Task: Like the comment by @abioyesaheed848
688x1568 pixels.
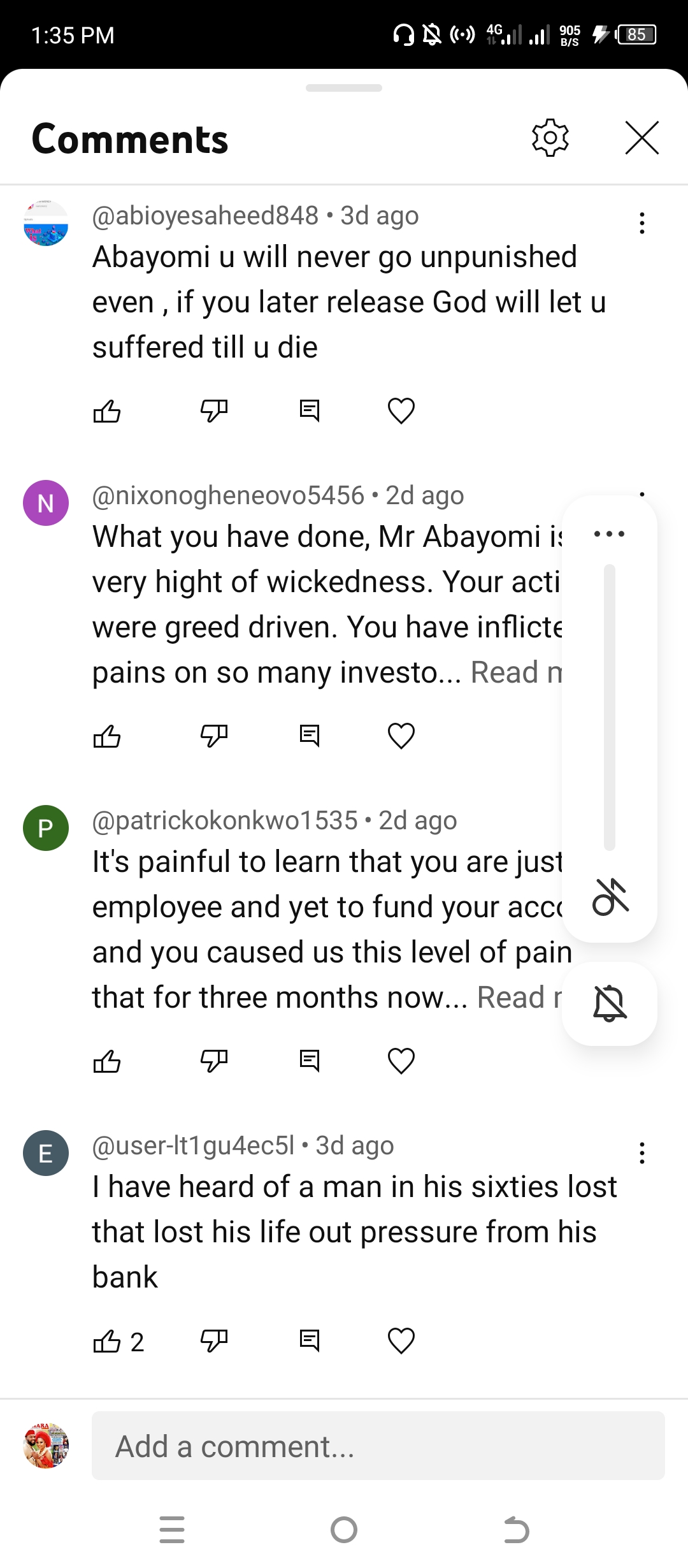Action: [107, 411]
